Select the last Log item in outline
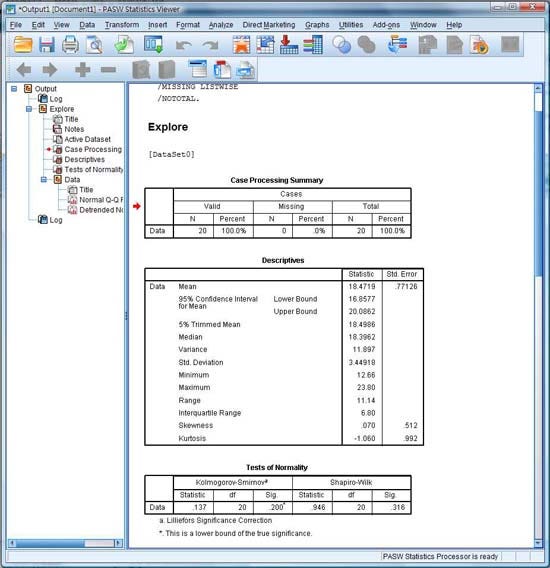This screenshot has width=550, height=568. coord(56,220)
